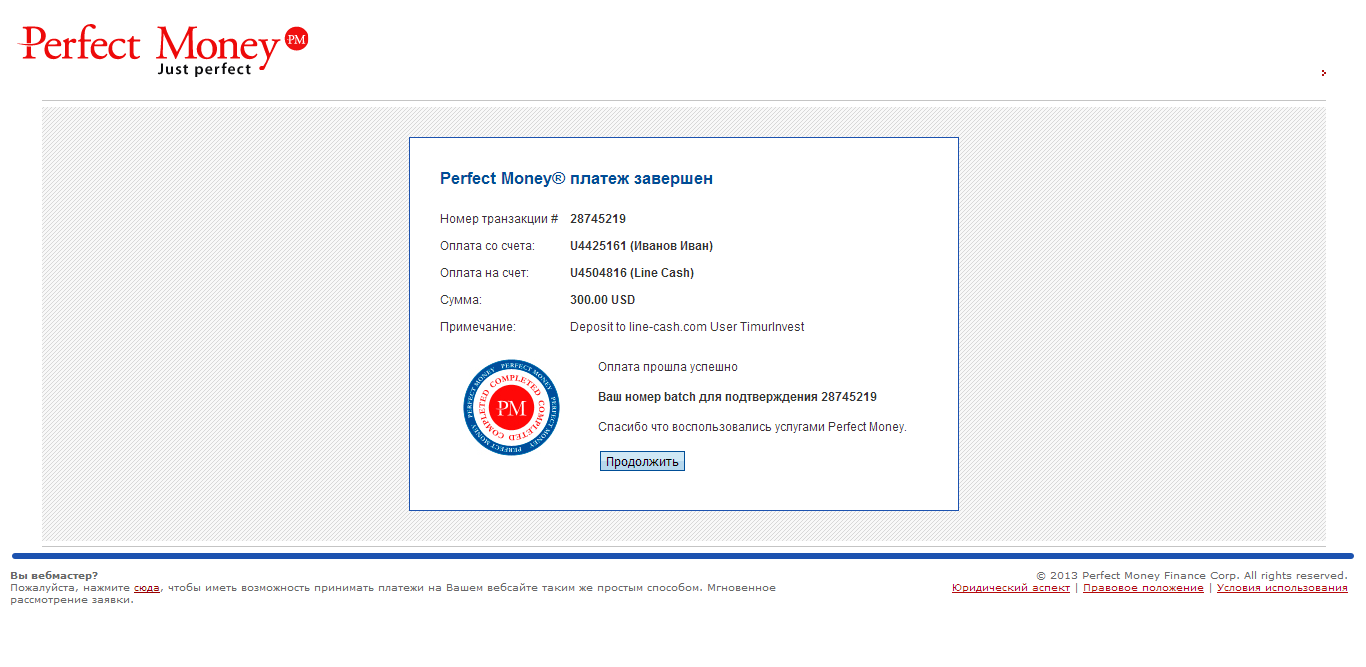Click the 'платеж завершен' heading
Image resolution: width=1366 pixels, height=667 pixels.
pyautogui.click(x=576, y=179)
